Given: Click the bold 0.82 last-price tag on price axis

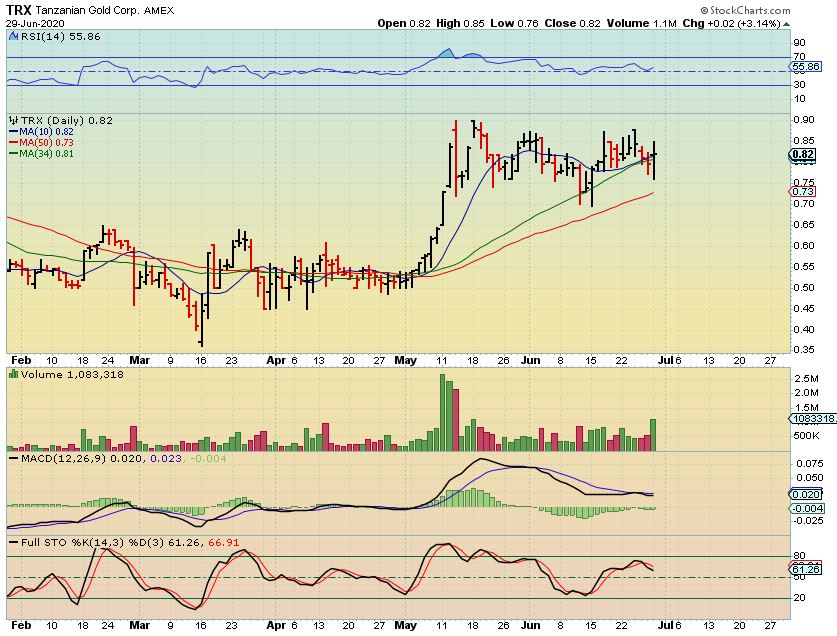Looking at the screenshot, I should tap(802, 155).
